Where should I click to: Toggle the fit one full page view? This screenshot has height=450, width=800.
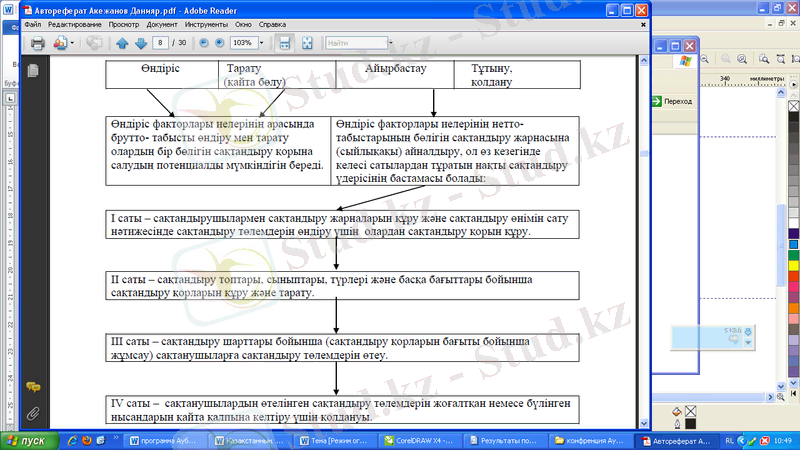click(x=307, y=43)
